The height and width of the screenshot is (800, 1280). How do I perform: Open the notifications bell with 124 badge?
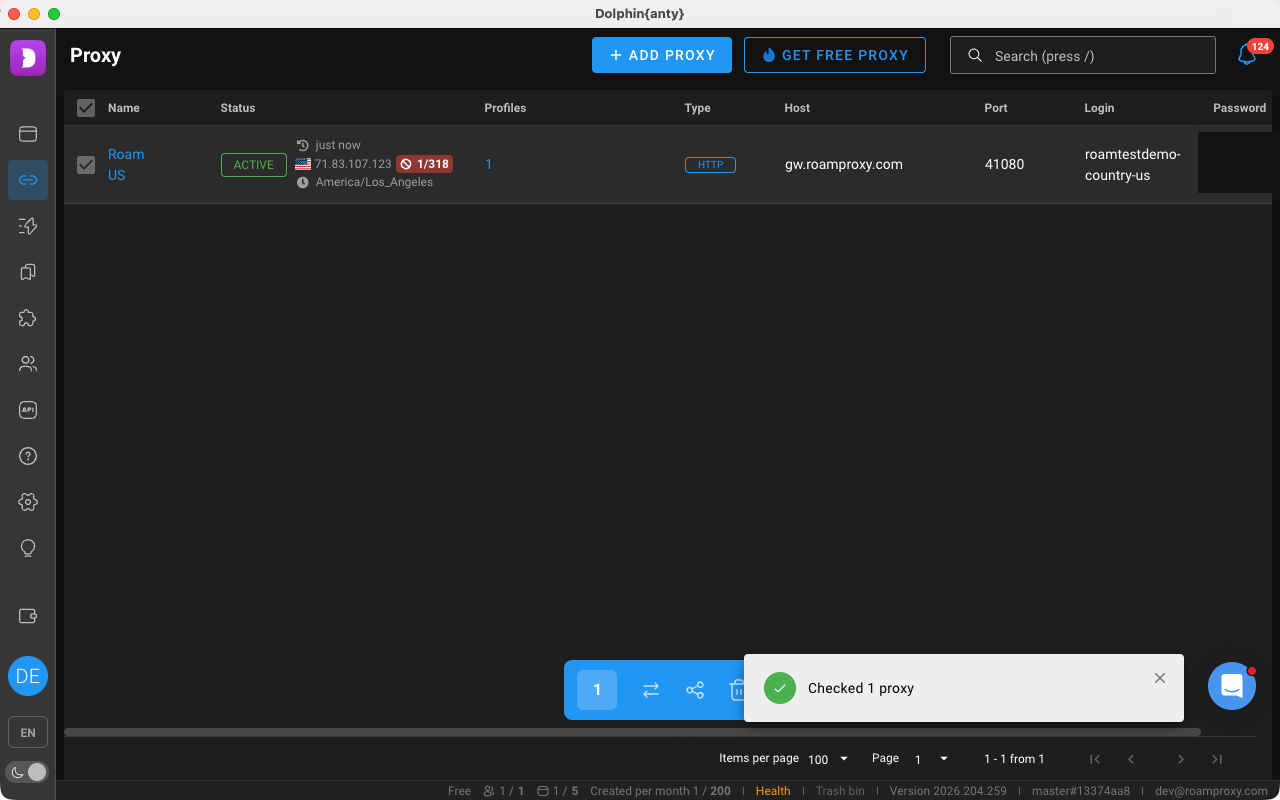(x=1247, y=55)
